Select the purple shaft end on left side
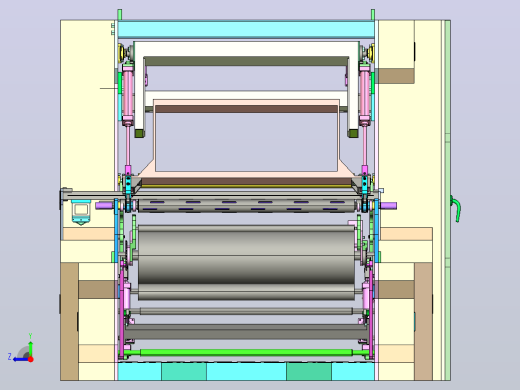 [105, 205]
